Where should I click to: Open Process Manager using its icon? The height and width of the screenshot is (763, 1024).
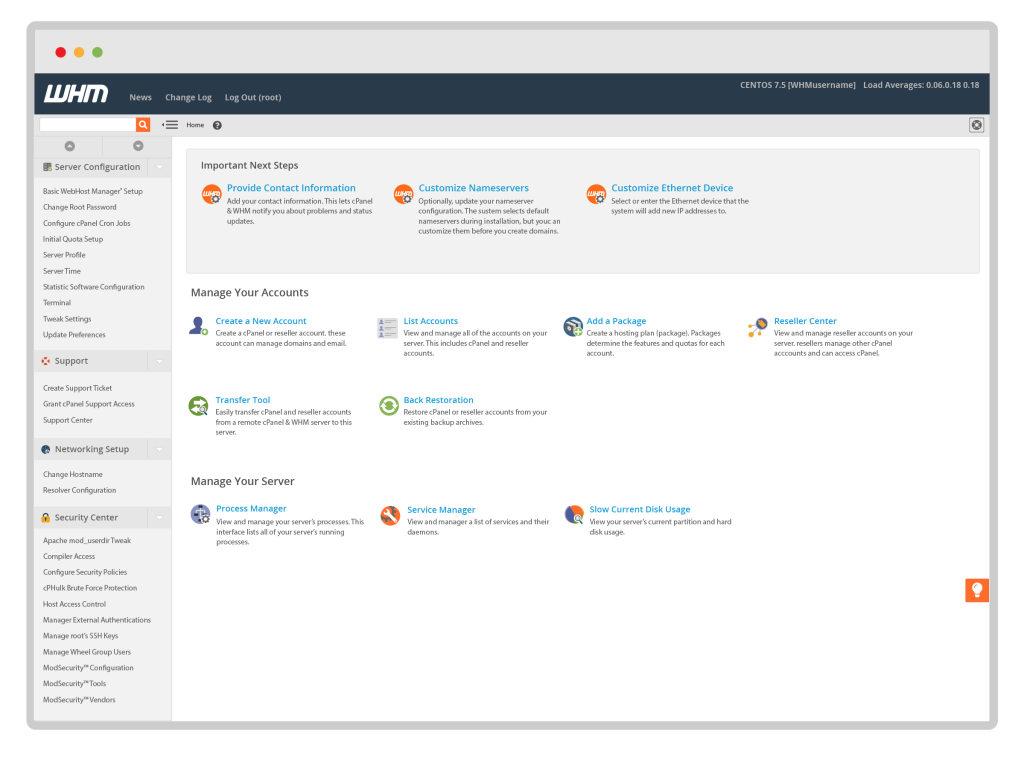tap(201, 514)
